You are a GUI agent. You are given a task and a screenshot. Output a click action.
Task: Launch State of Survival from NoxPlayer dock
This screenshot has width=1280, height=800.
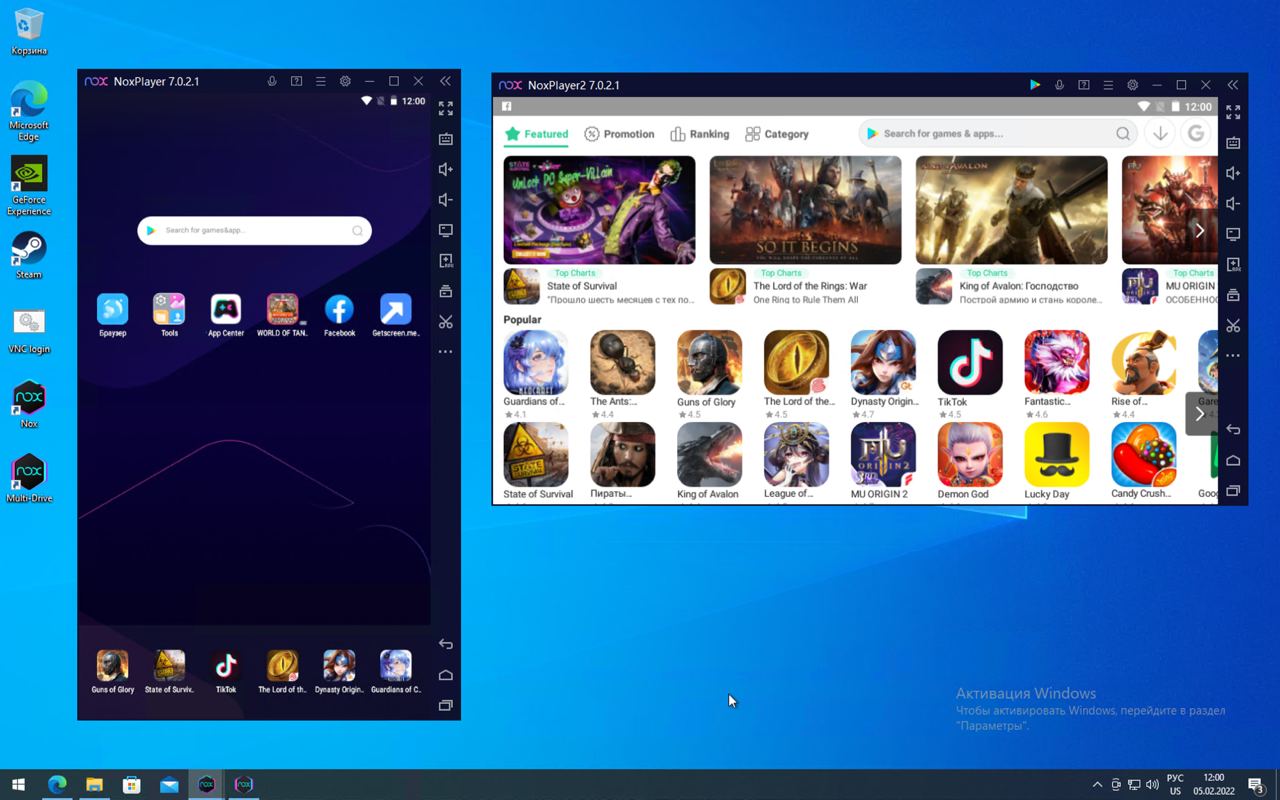click(x=169, y=666)
